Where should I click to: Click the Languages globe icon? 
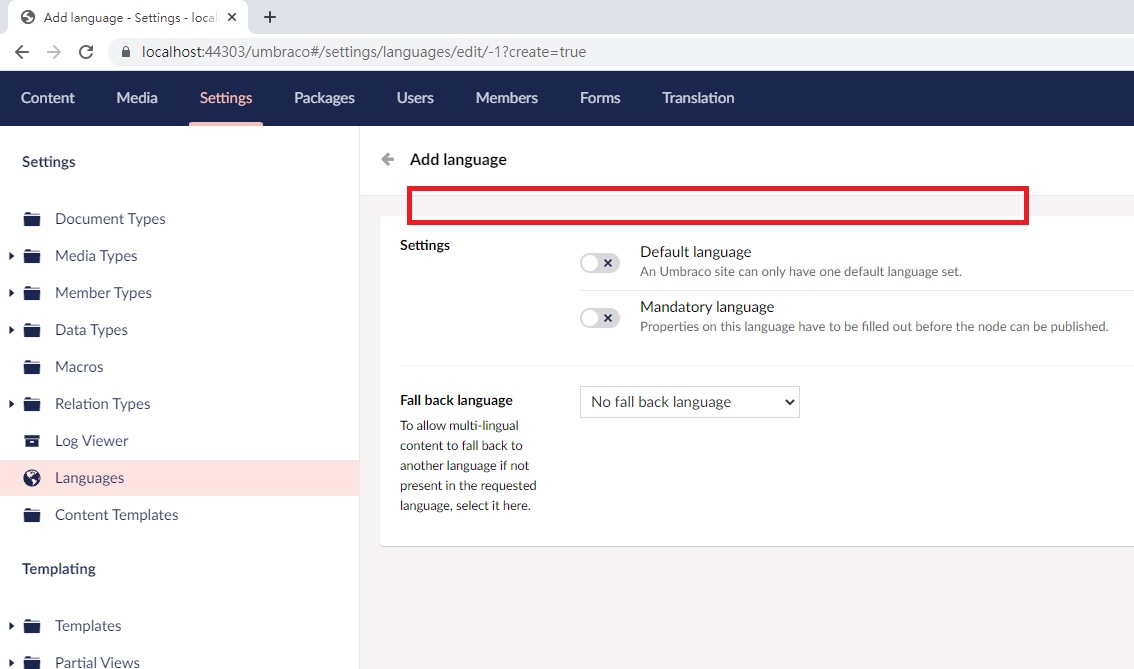point(31,477)
